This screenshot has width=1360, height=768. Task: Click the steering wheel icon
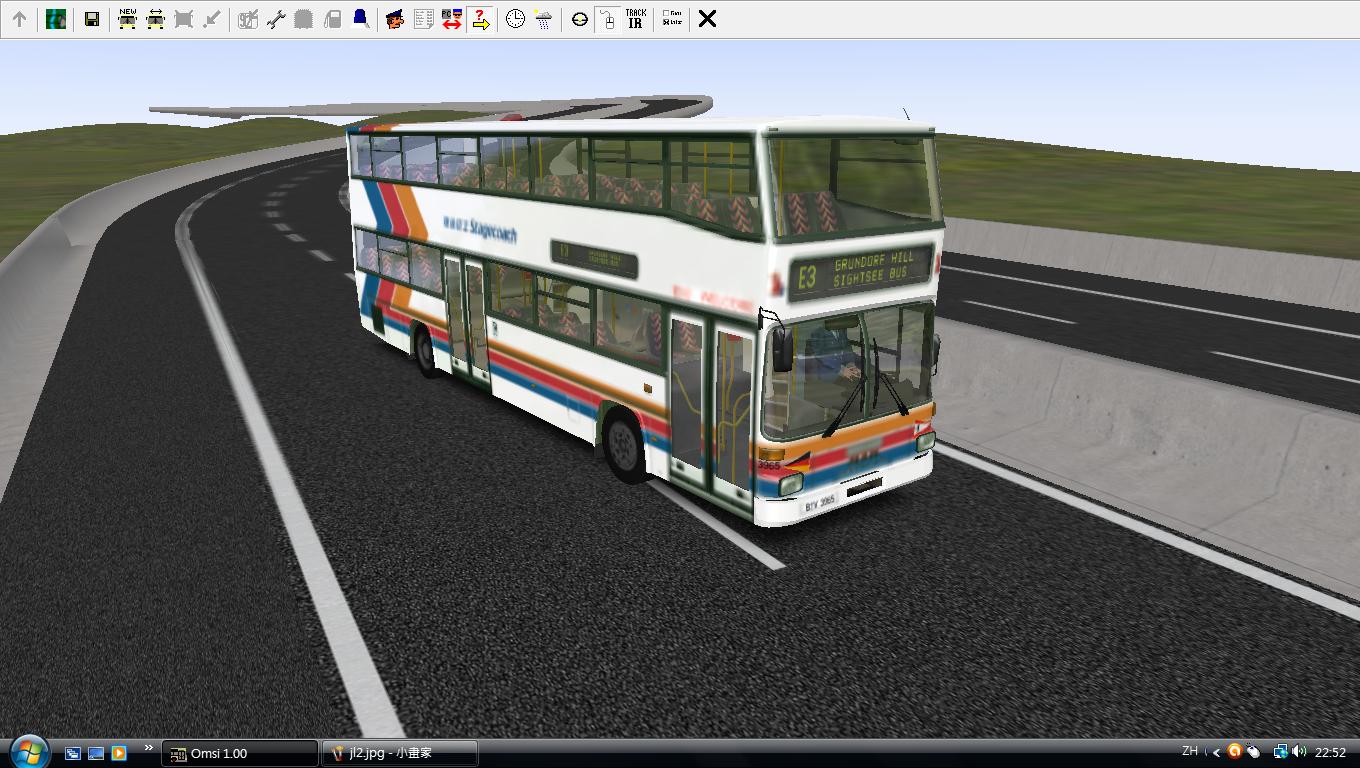tap(579, 19)
